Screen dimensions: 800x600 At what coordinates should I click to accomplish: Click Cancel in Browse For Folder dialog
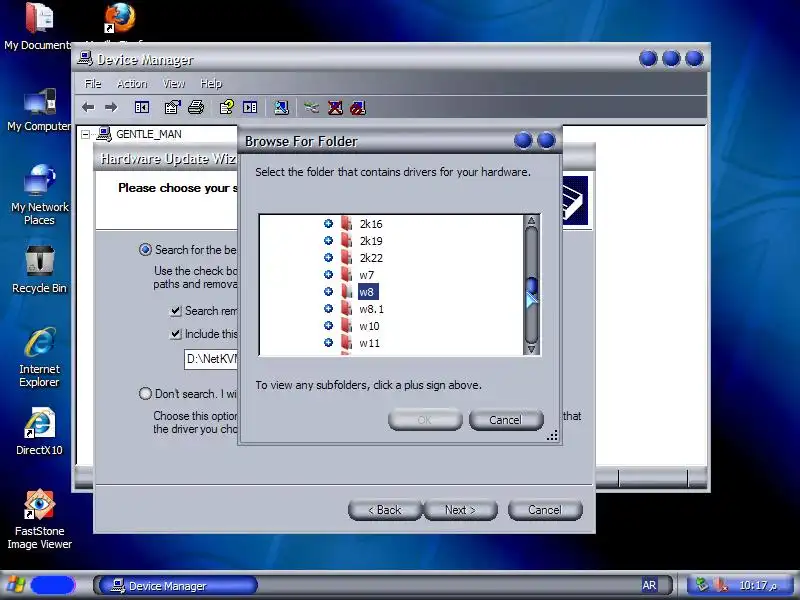coord(506,419)
